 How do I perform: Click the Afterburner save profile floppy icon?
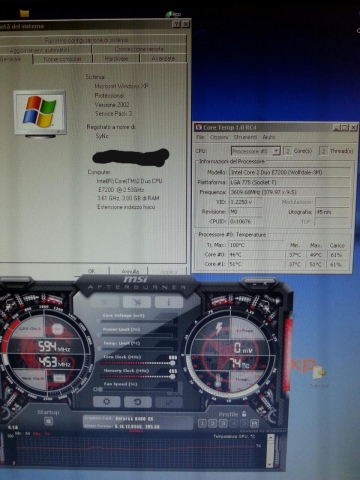254,423
